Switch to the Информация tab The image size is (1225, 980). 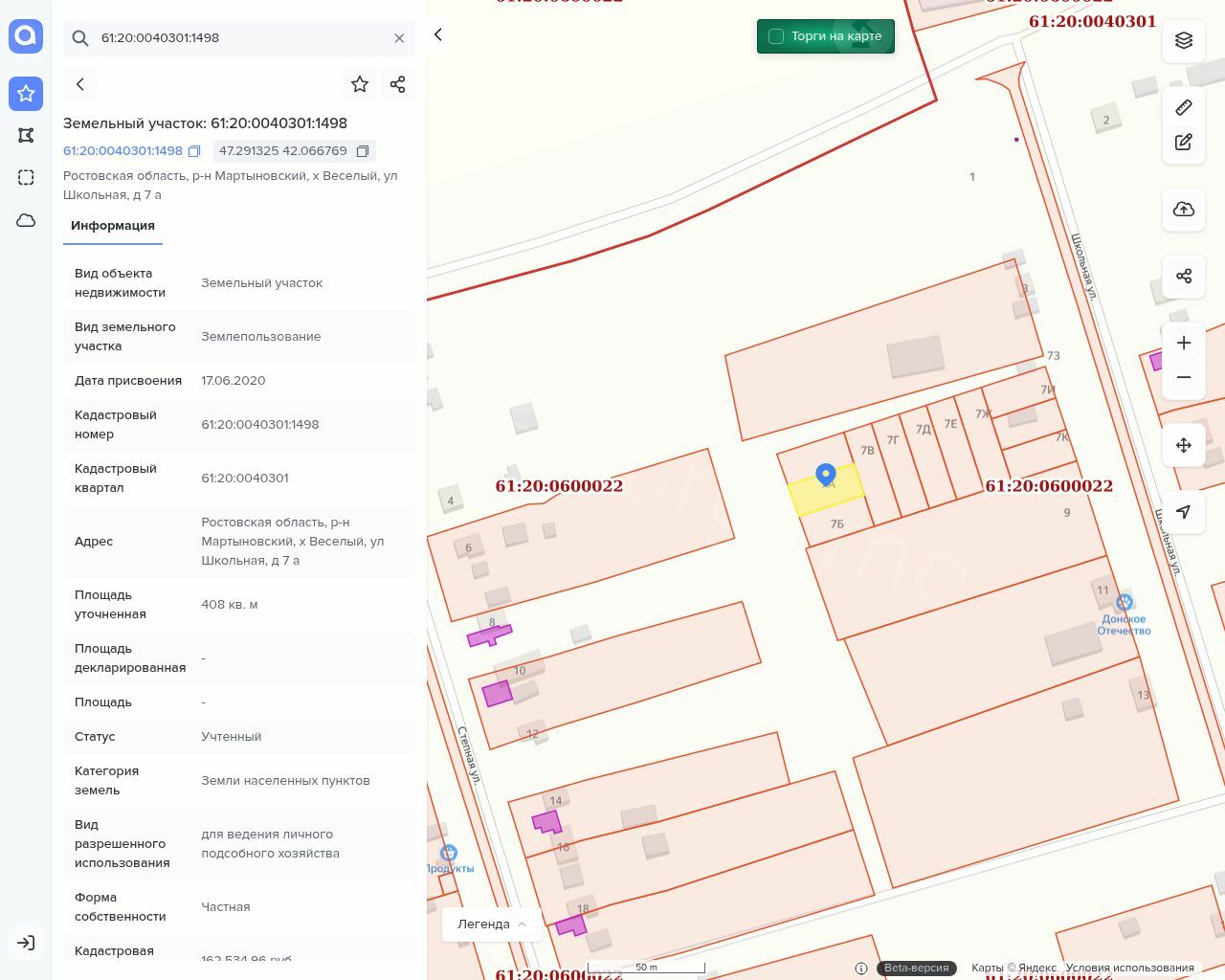113,226
